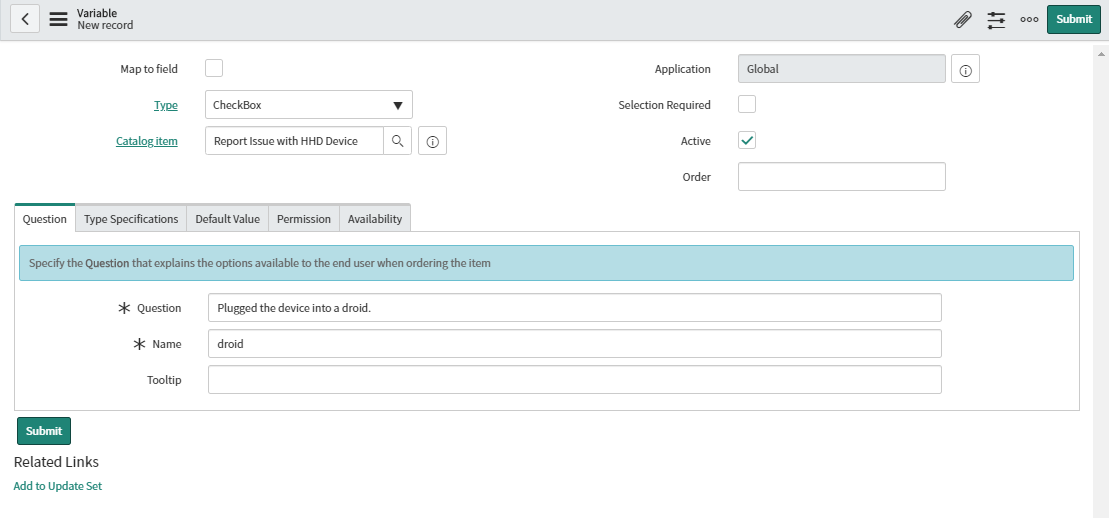Open the Type Specifications tab
This screenshot has width=1109, height=518.
click(x=131, y=219)
